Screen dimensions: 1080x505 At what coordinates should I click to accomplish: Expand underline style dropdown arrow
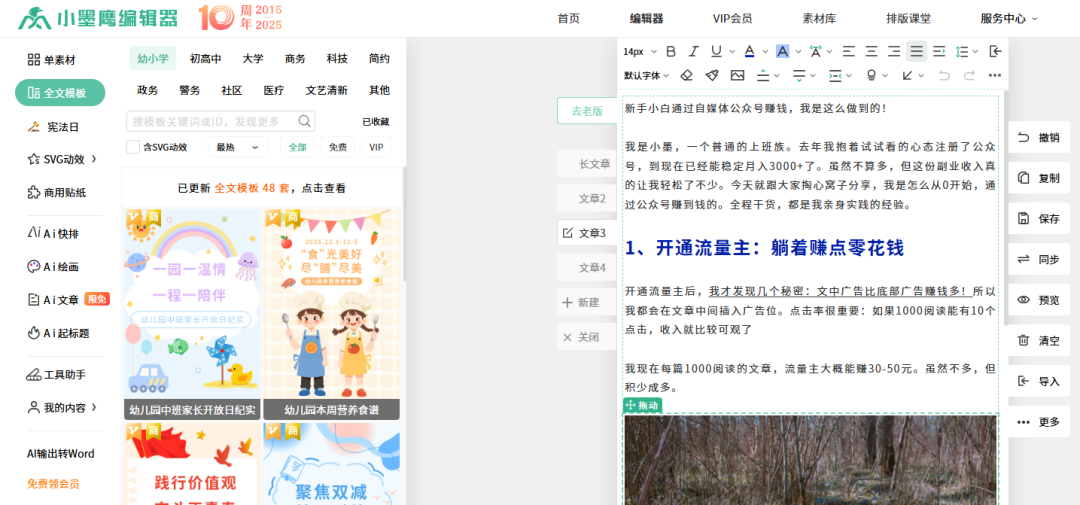tap(731, 51)
